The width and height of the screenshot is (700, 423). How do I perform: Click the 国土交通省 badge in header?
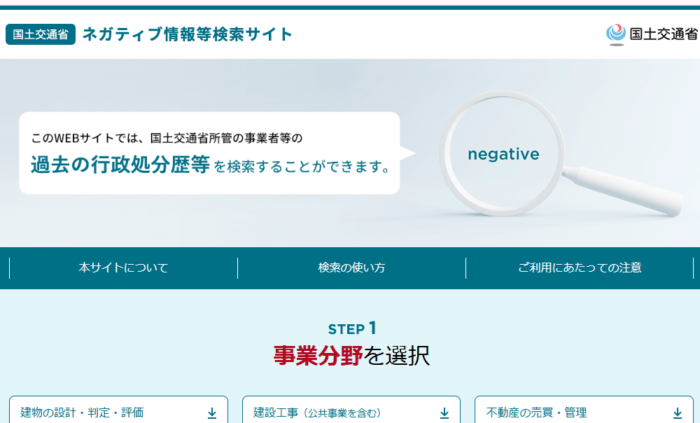coord(40,35)
